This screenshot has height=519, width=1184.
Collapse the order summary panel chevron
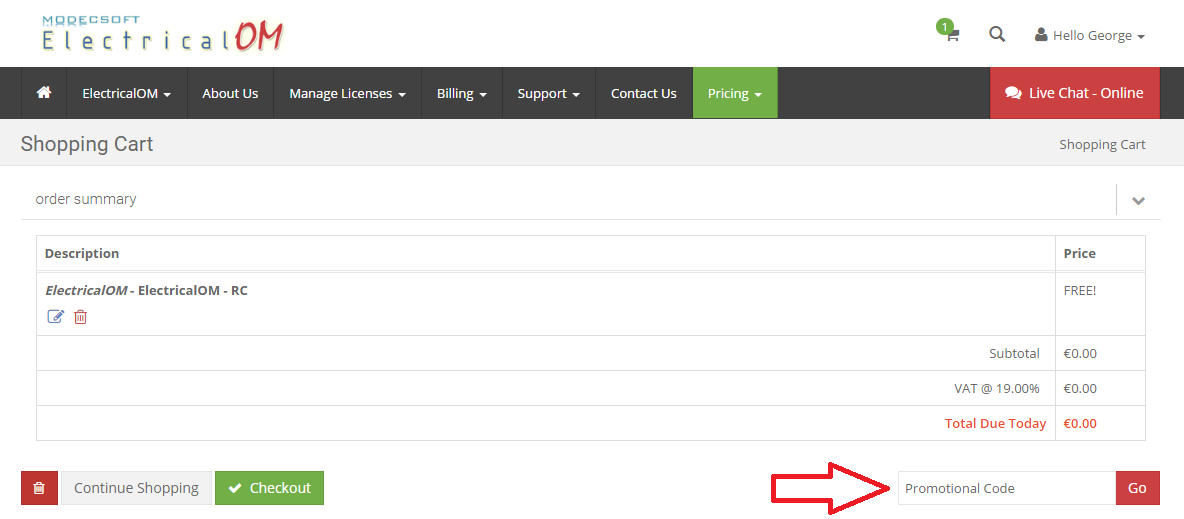pos(1139,200)
